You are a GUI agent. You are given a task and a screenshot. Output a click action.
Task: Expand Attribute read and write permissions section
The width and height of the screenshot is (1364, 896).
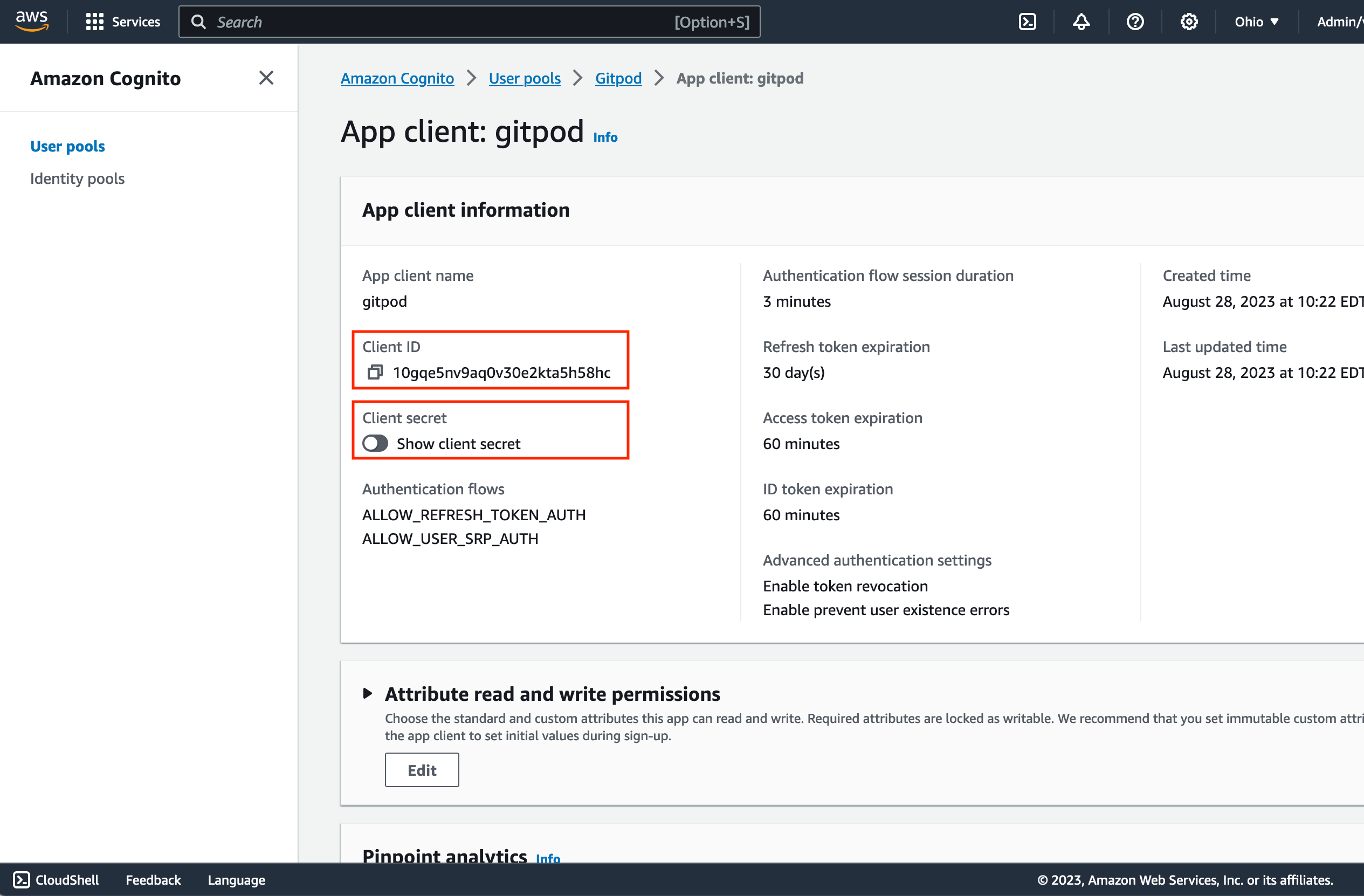tap(368, 694)
